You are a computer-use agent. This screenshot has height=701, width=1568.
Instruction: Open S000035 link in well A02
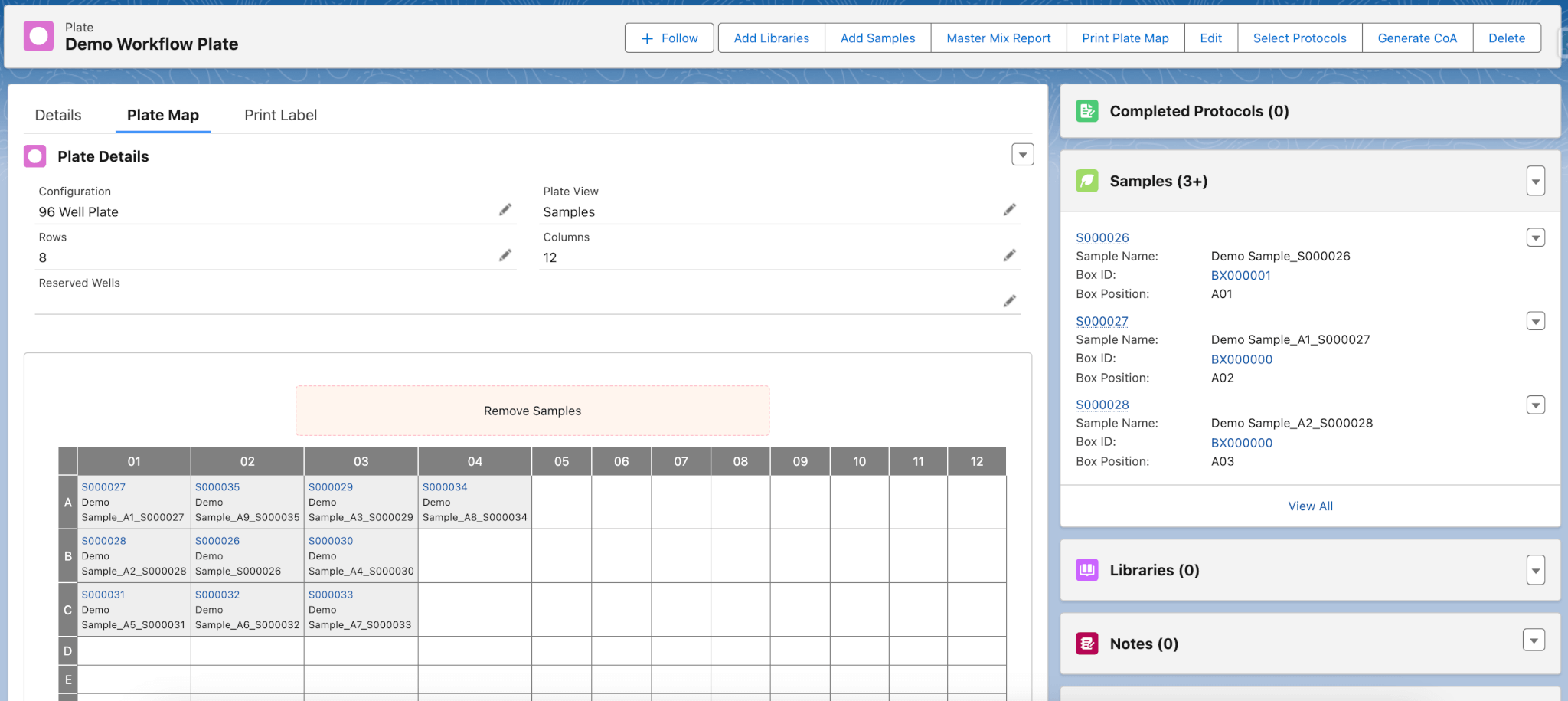(x=217, y=487)
